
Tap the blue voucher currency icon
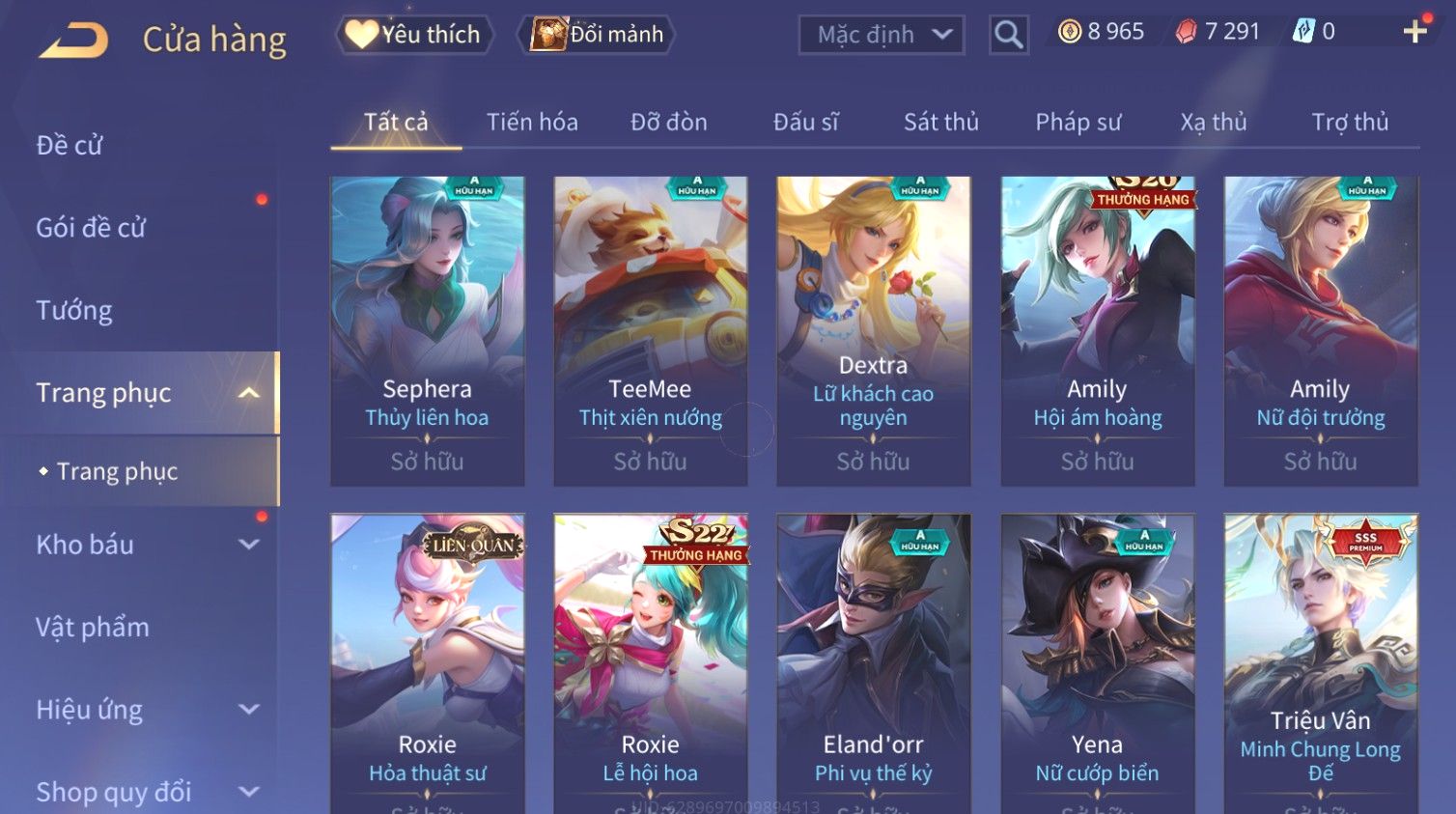click(x=1303, y=32)
